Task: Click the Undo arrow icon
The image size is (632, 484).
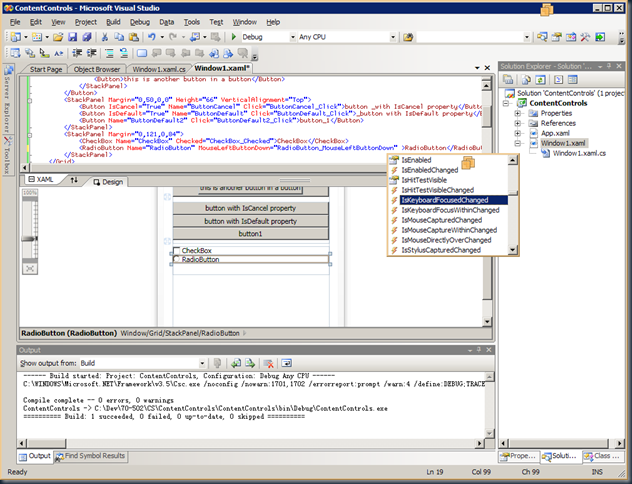Action: (x=150, y=37)
